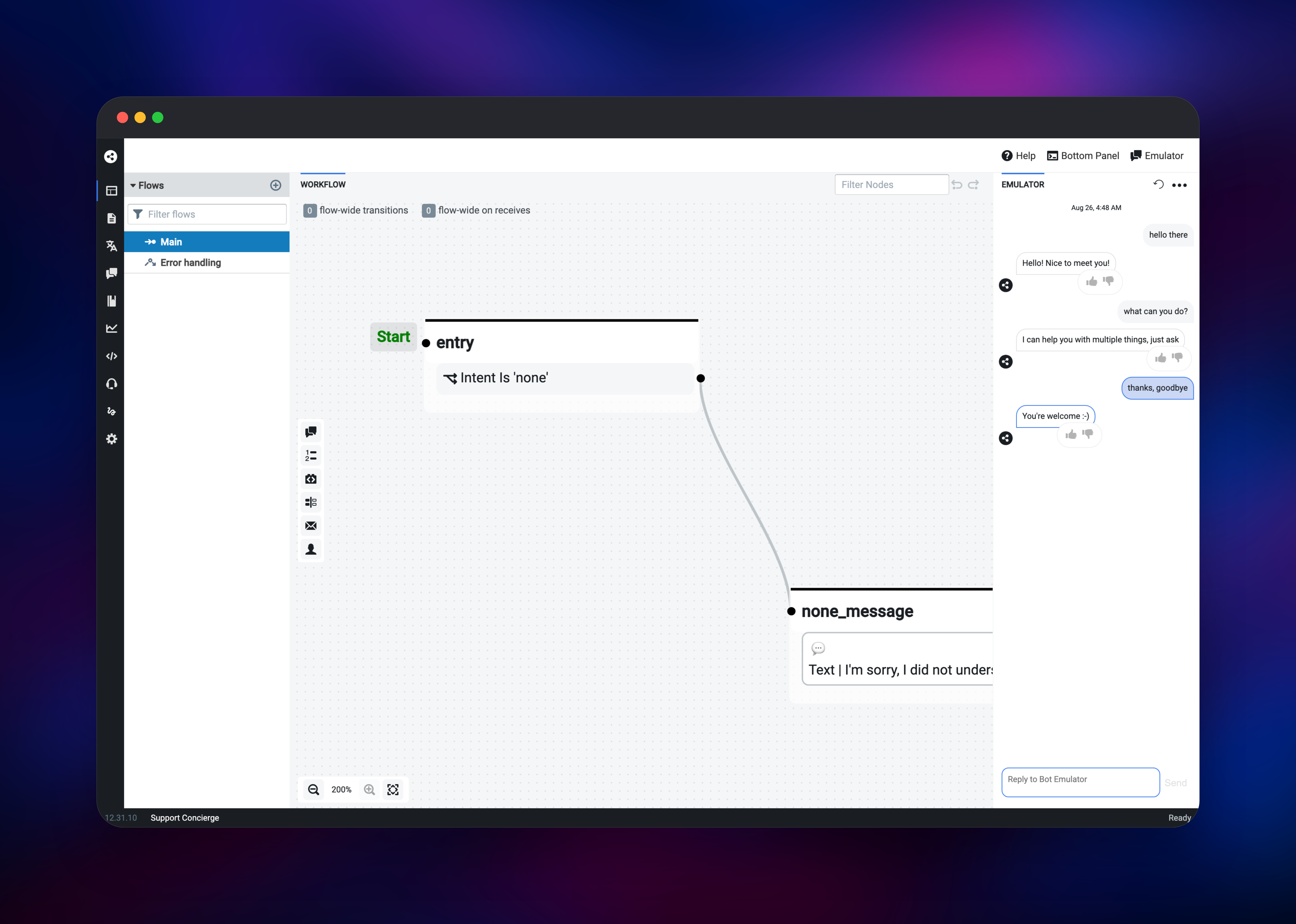
Task: Zoom in the workflow canvas
Action: tap(369, 790)
